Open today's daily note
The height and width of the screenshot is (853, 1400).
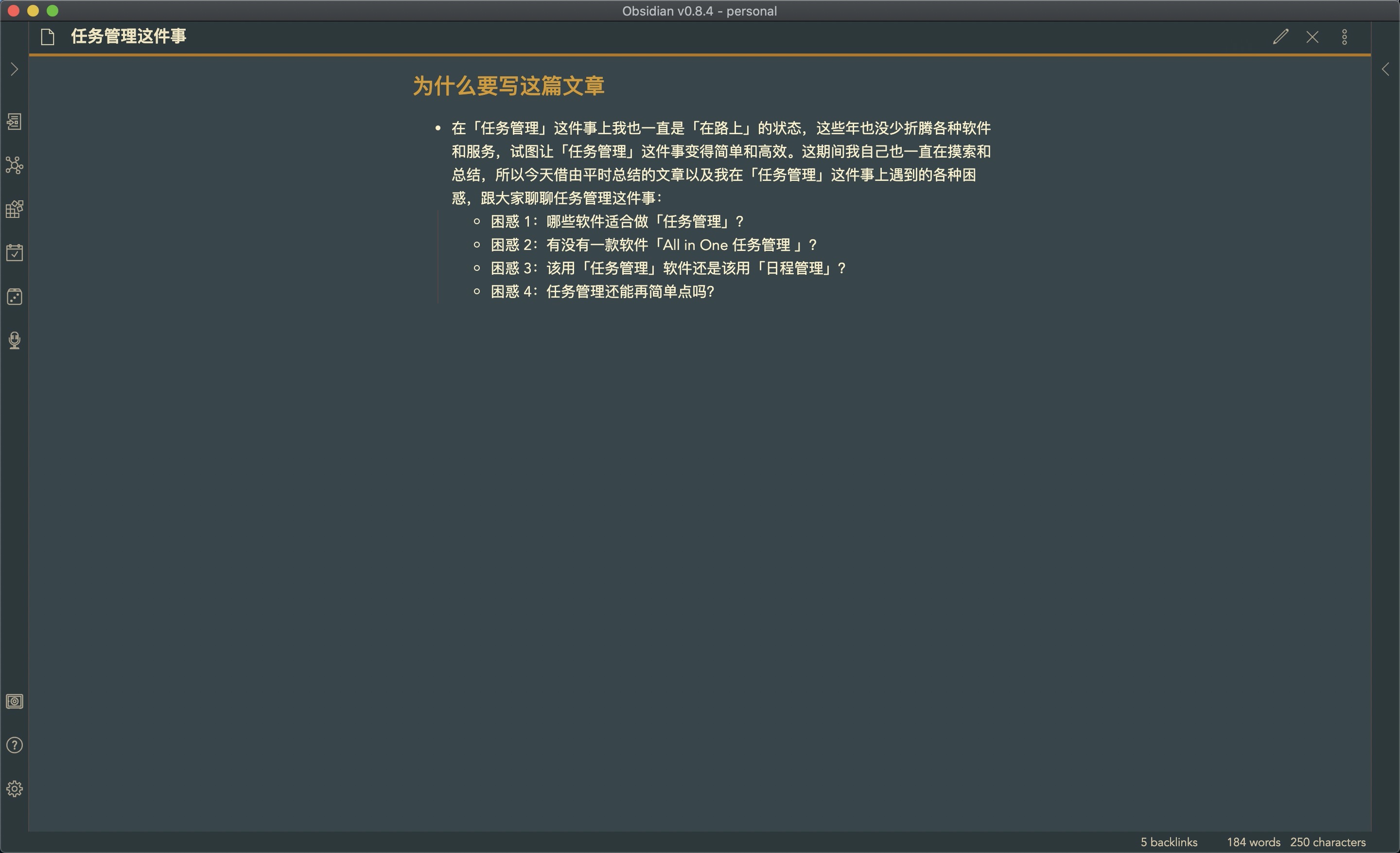coord(14,252)
